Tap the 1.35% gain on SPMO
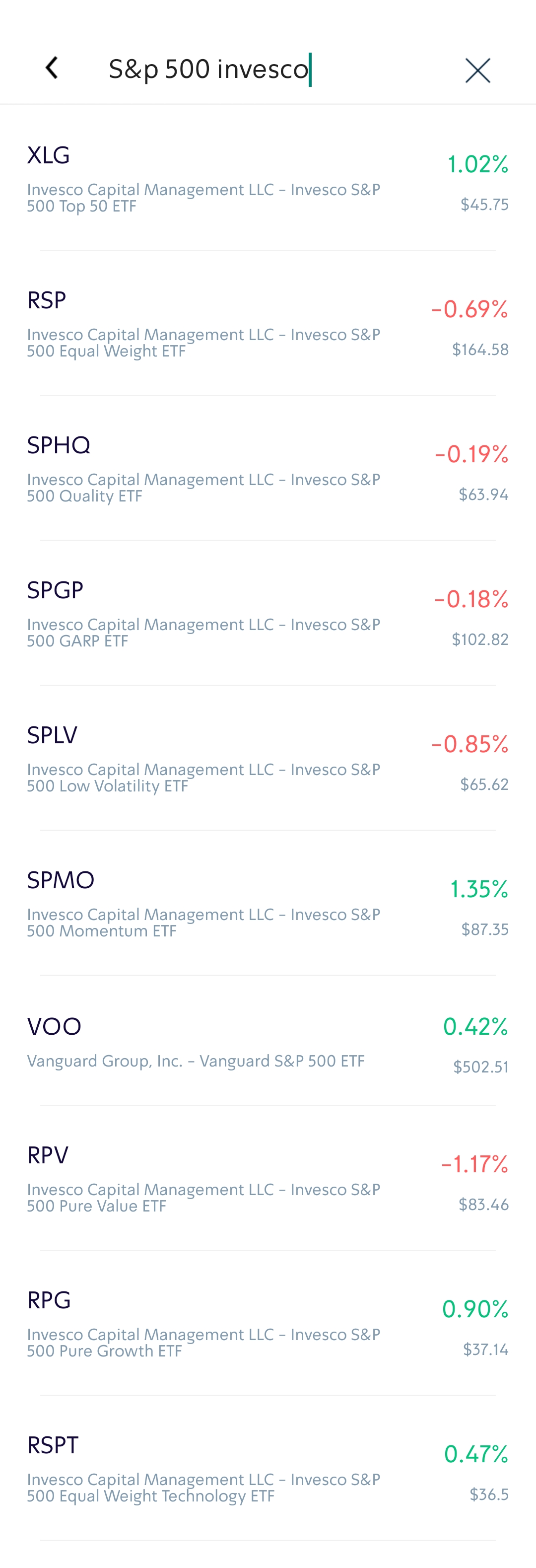Viewport: 536px width, 1568px height. pos(479,889)
